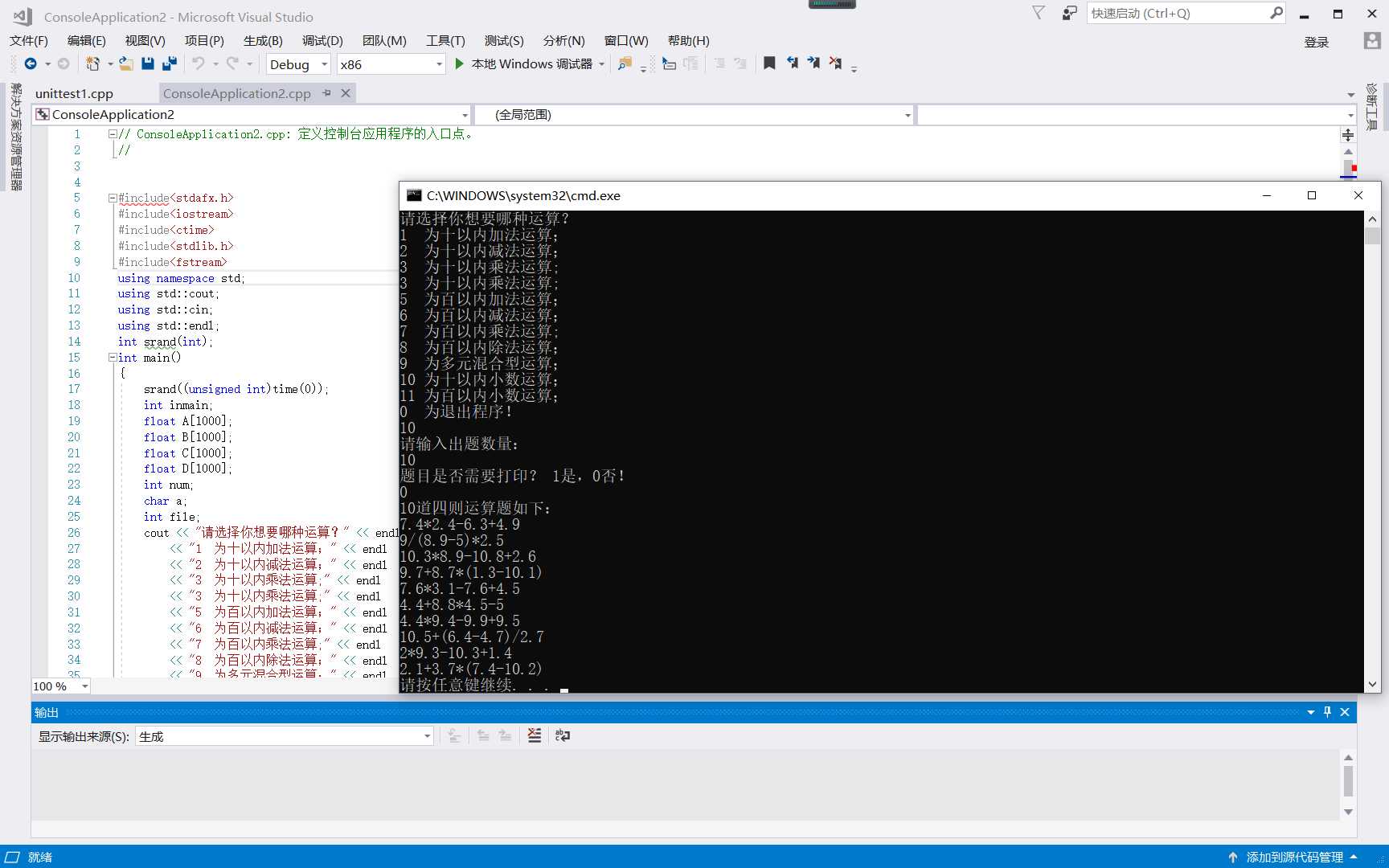The height and width of the screenshot is (868, 1389).
Task: Collapse the #include block at line 5
Action: tap(113, 198)
